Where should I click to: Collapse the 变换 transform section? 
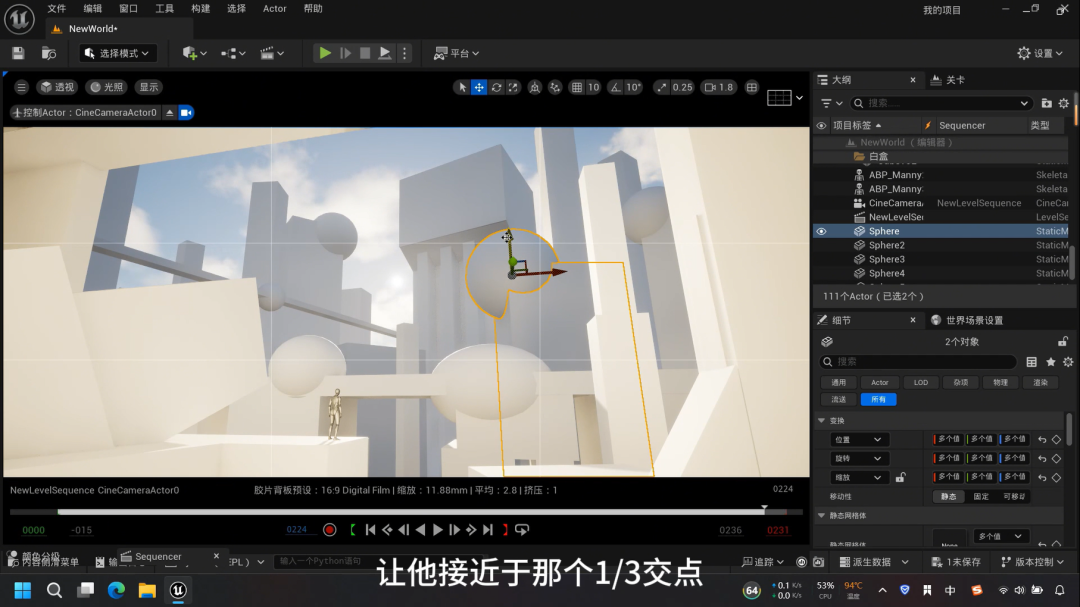[822, 421]
